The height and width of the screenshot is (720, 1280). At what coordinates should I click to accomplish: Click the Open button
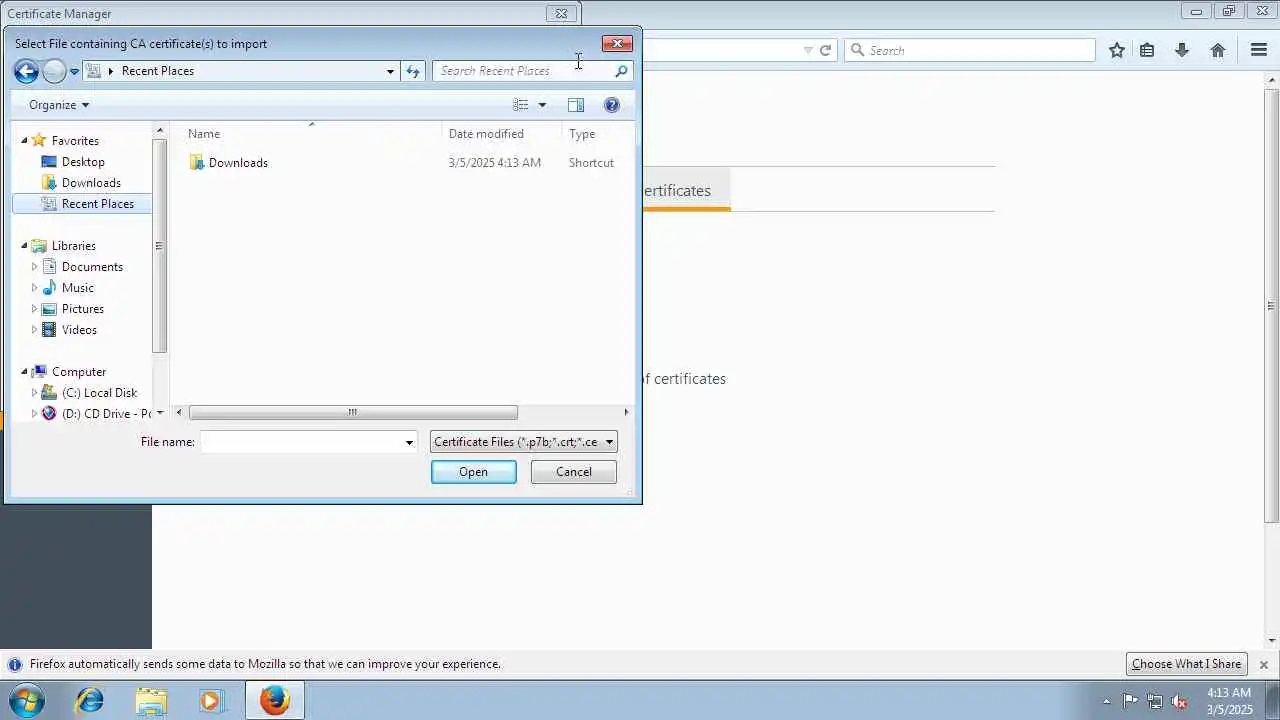coord(474,472)
